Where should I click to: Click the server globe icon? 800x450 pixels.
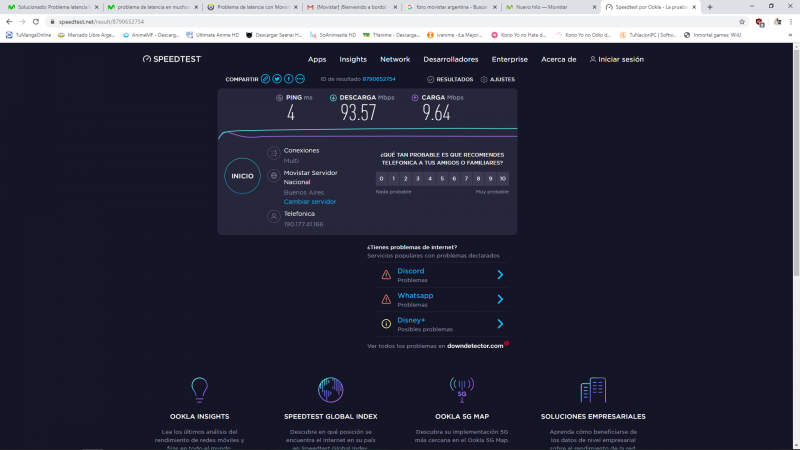click(x=273, y=176)
